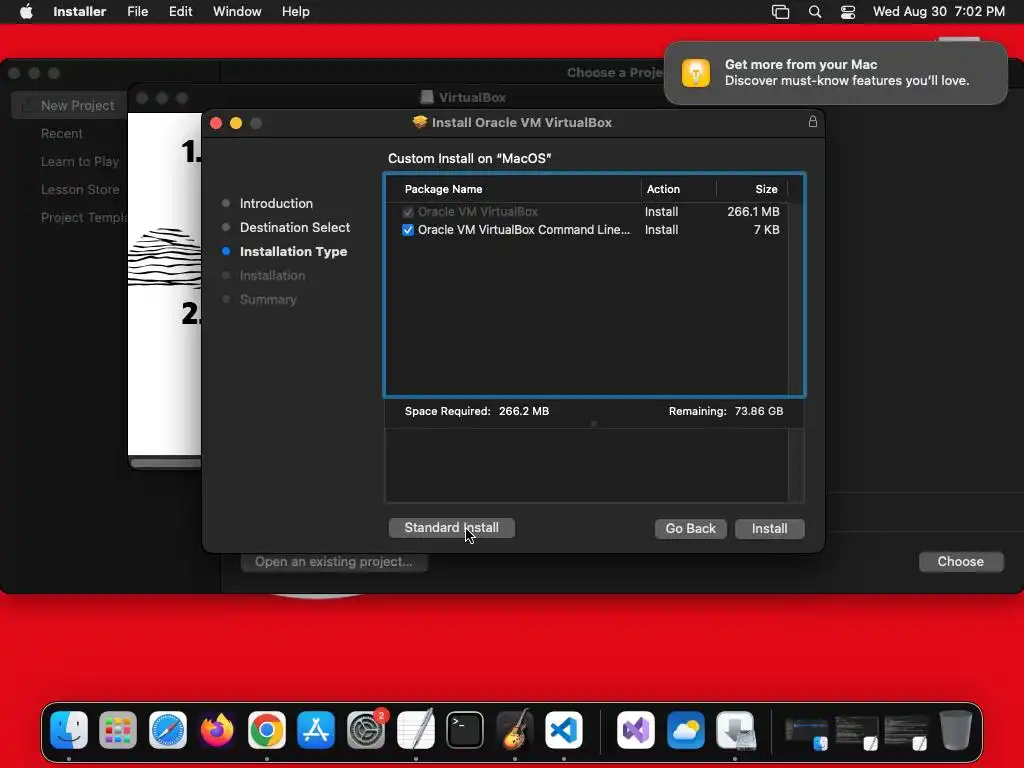Image resolution: width=1024 pixels, height=768 pixels.
Task: Click the Summary step in installer sidebar
Action: (268, 300)
